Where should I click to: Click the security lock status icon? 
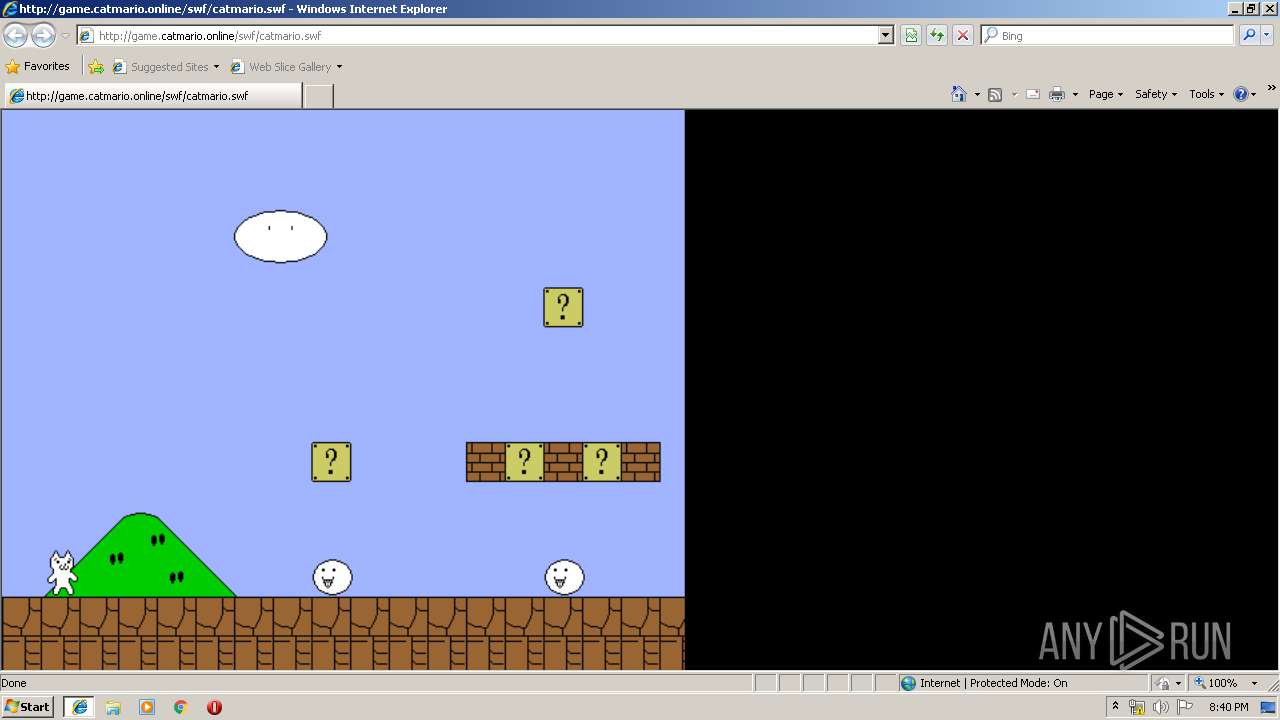click(x=1163, y=683)
